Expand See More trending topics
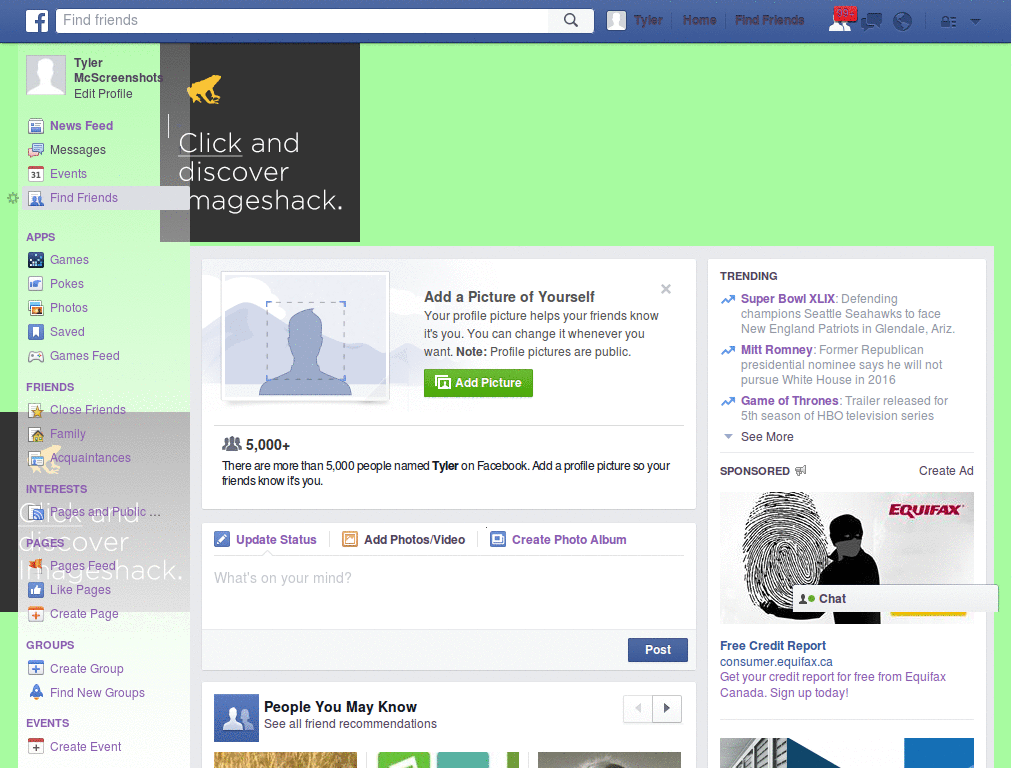Image resolution: width=1024 pixels, height=768 pixels. click(x=767, y=436)
